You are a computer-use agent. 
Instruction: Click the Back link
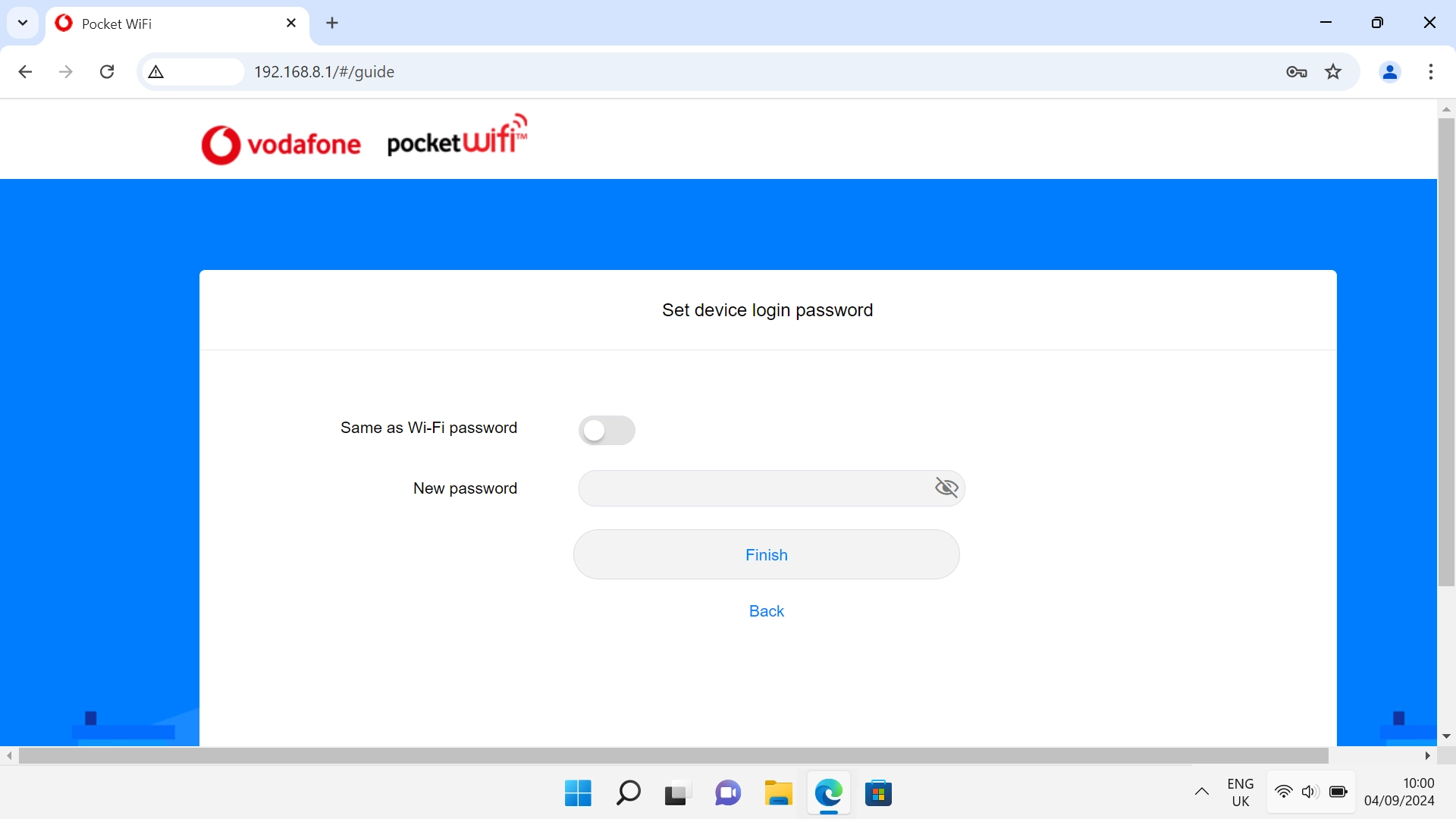click(766, 610)
